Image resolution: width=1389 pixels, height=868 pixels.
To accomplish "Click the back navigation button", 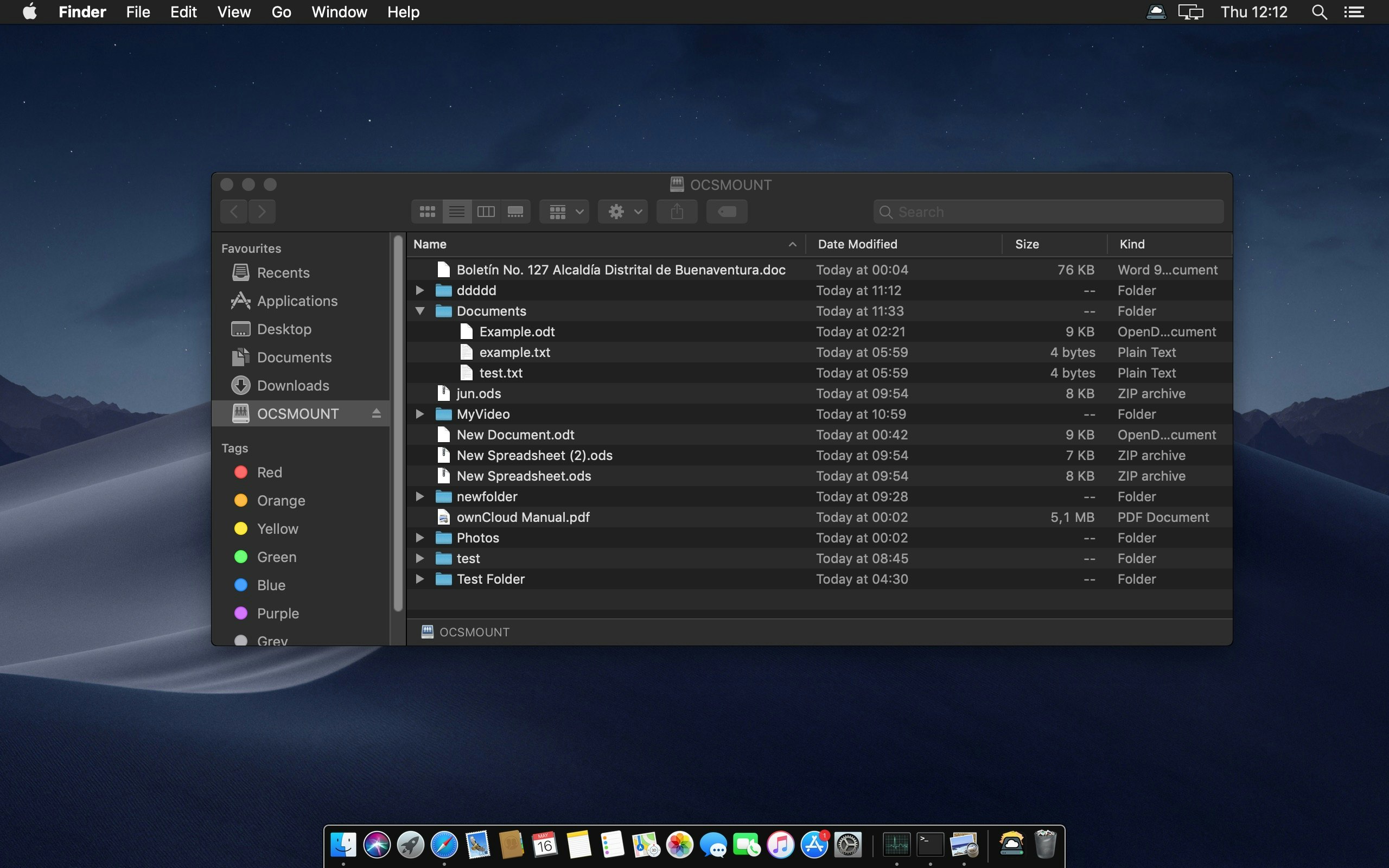I will tap(233, 211).
